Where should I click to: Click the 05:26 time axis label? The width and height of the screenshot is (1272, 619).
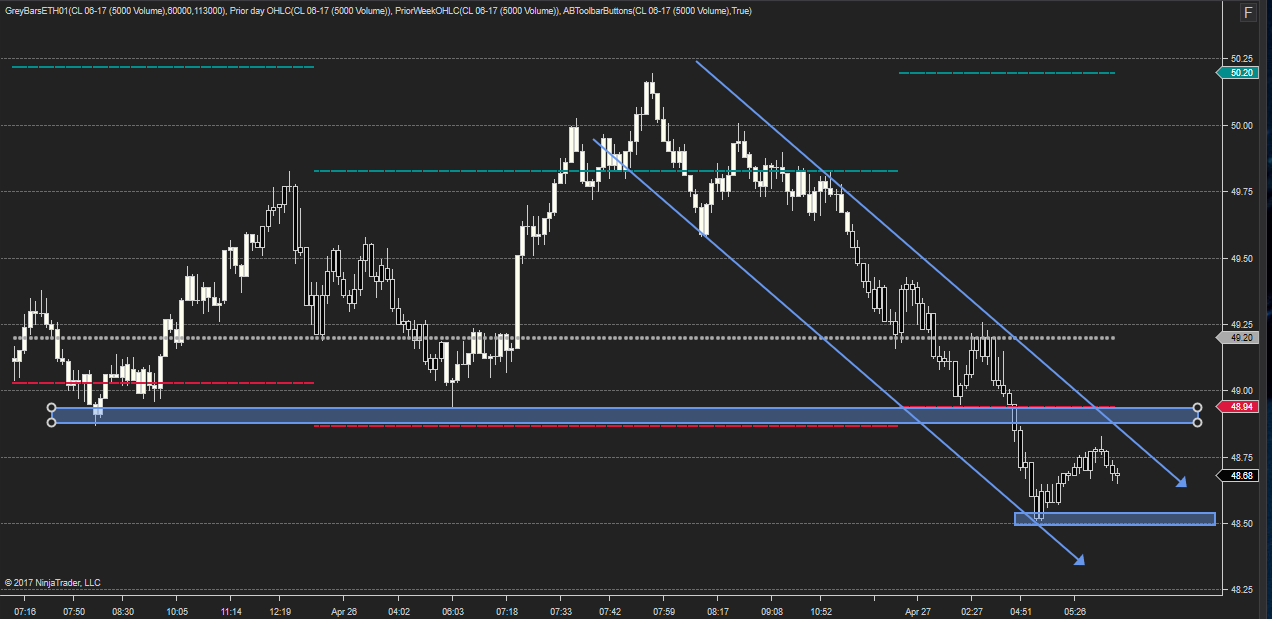(x=1076, y=610)
